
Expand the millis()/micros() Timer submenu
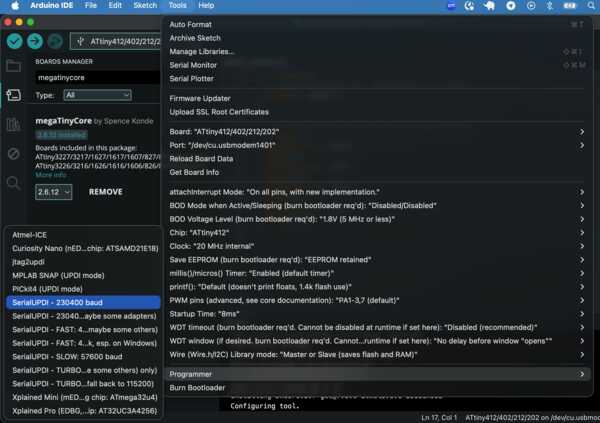pyautogui.click(x=377, y=273)
